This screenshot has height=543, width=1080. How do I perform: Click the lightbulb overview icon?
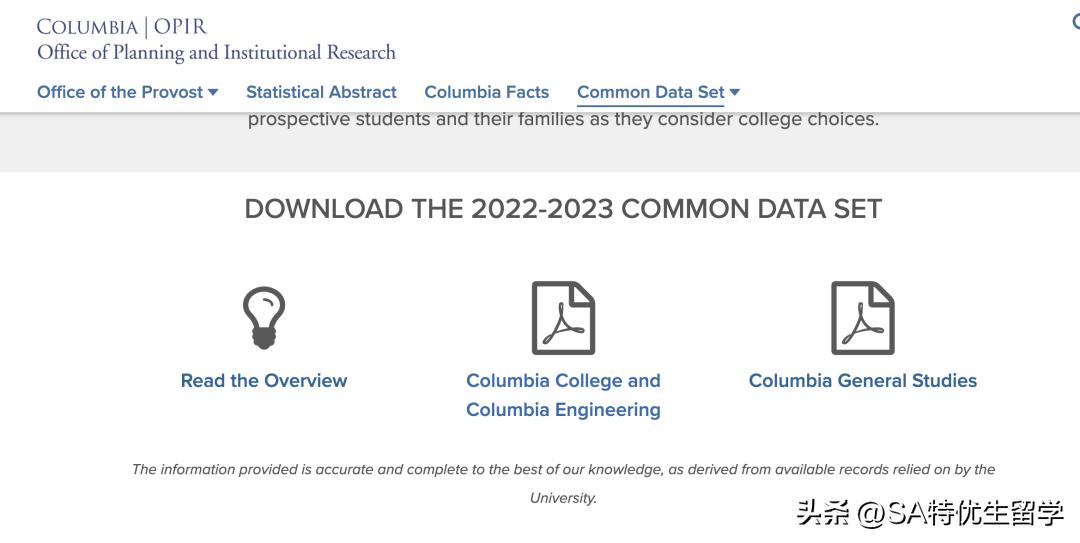(264, 317)
